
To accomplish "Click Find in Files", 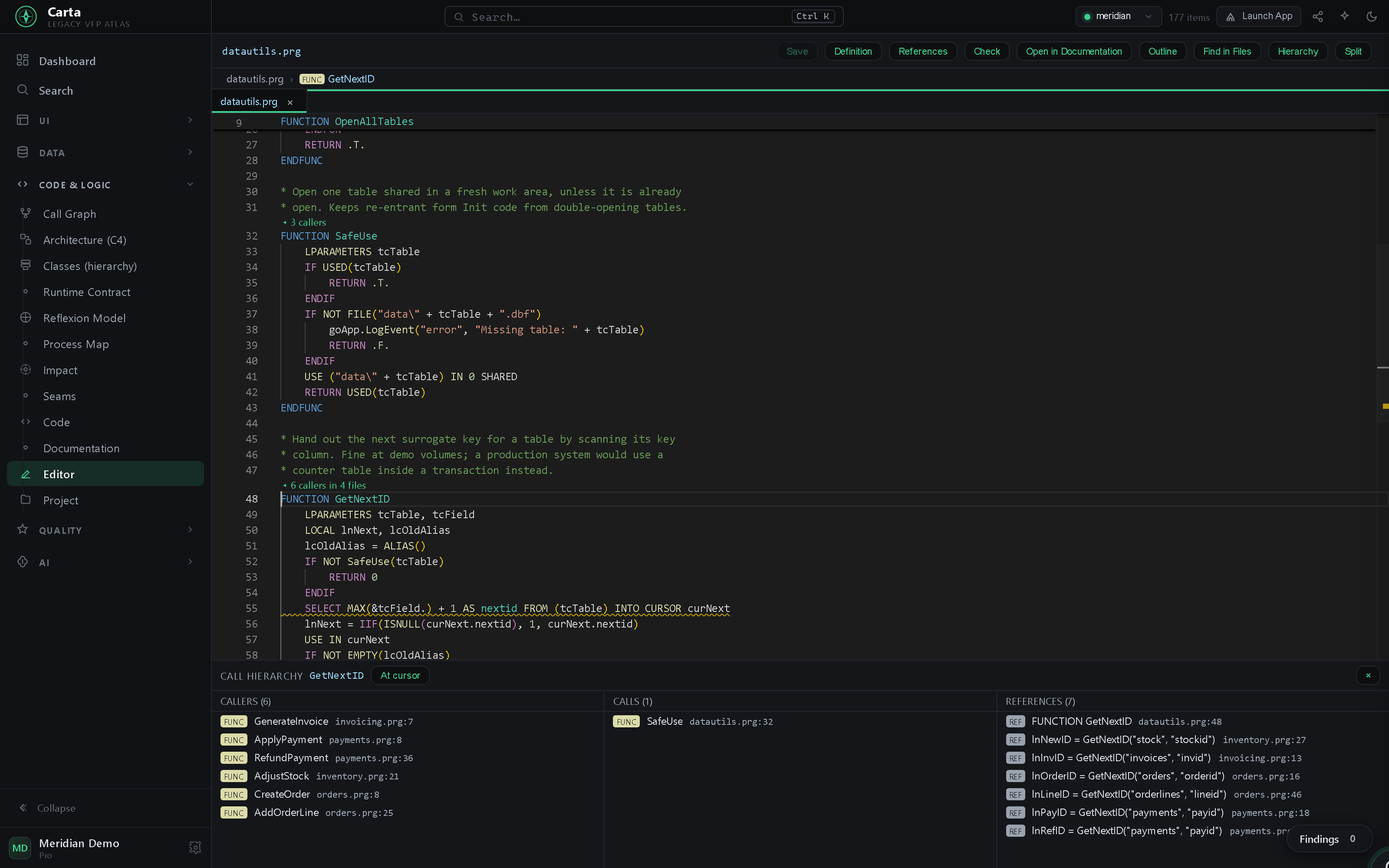I will pos(1227,51).
